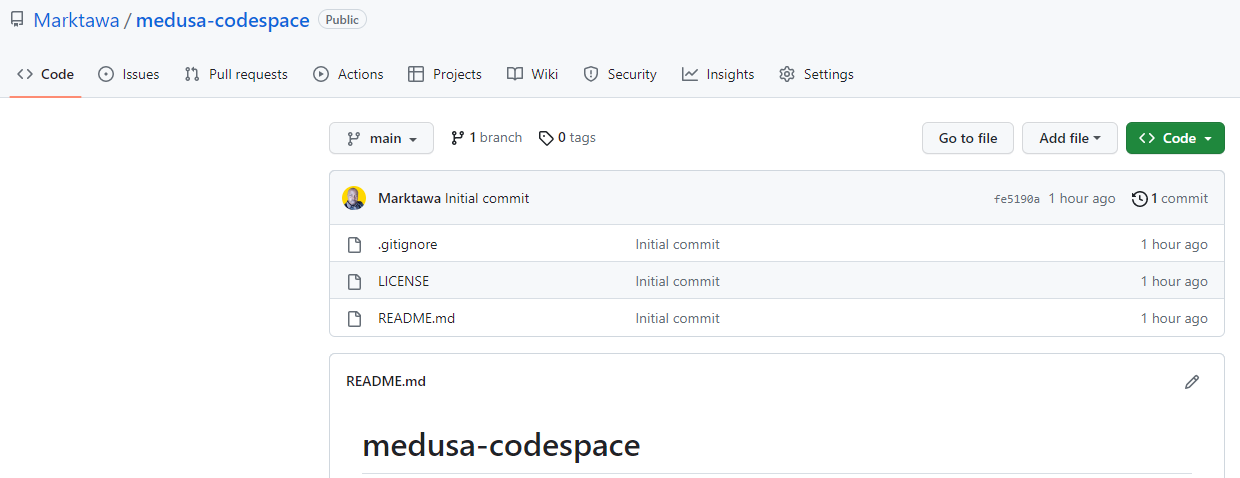Click file icon next to LICENSE

pyautogui.click(x=354, y=281)
